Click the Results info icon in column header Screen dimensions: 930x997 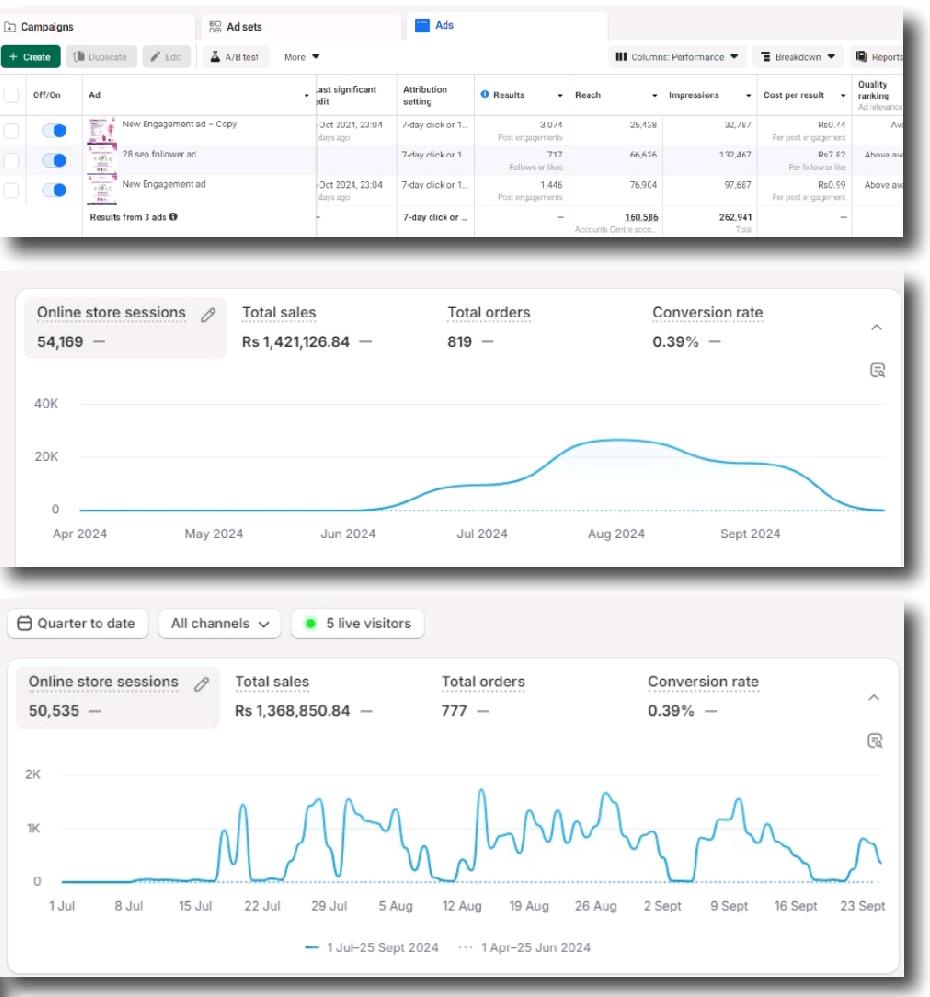[x=484, y=94]
